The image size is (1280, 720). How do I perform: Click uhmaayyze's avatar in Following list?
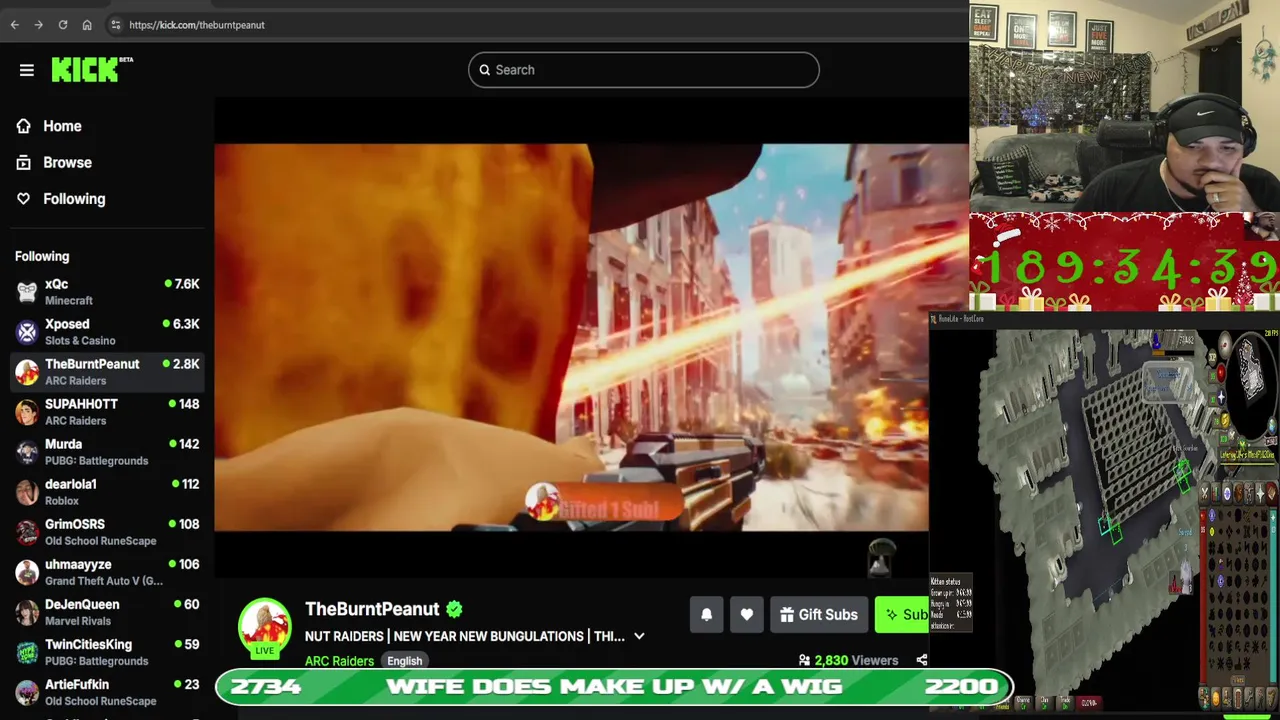point(27,572)
